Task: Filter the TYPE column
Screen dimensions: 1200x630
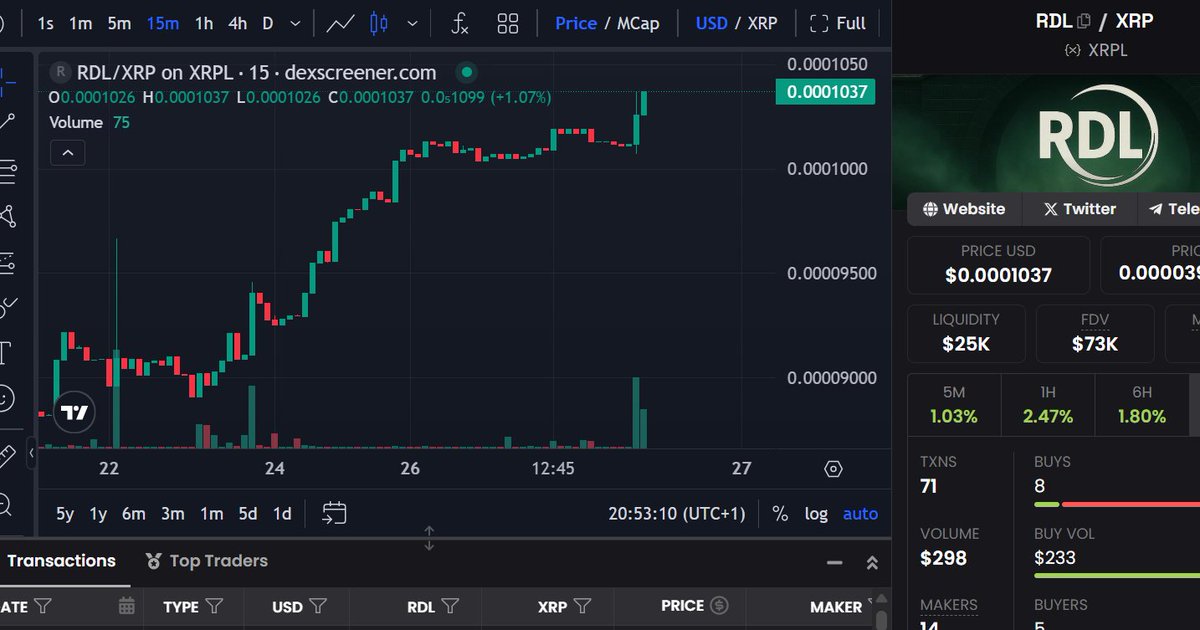Action: [215, 606]
